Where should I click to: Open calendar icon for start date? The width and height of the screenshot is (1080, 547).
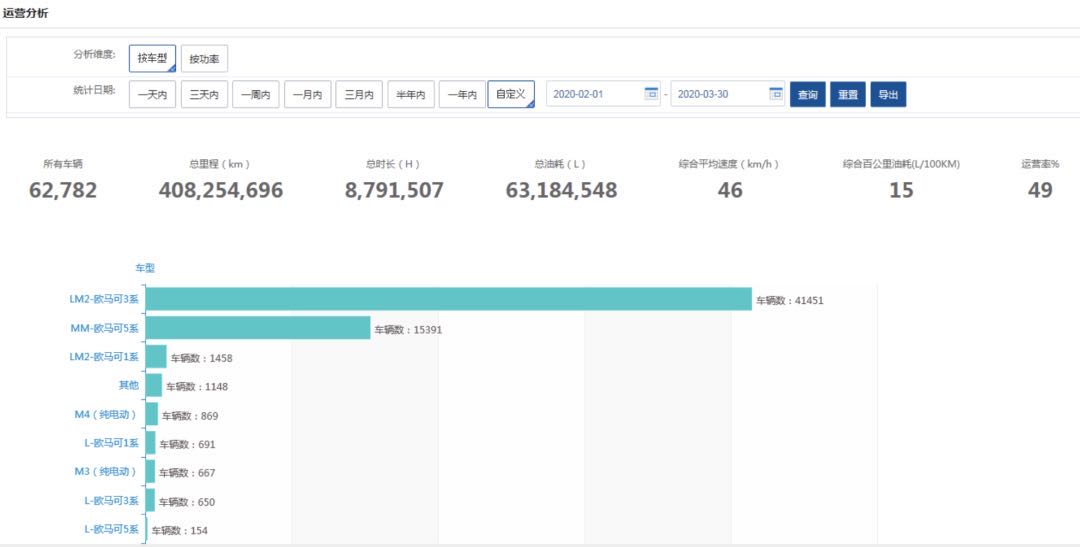point(651,94)
